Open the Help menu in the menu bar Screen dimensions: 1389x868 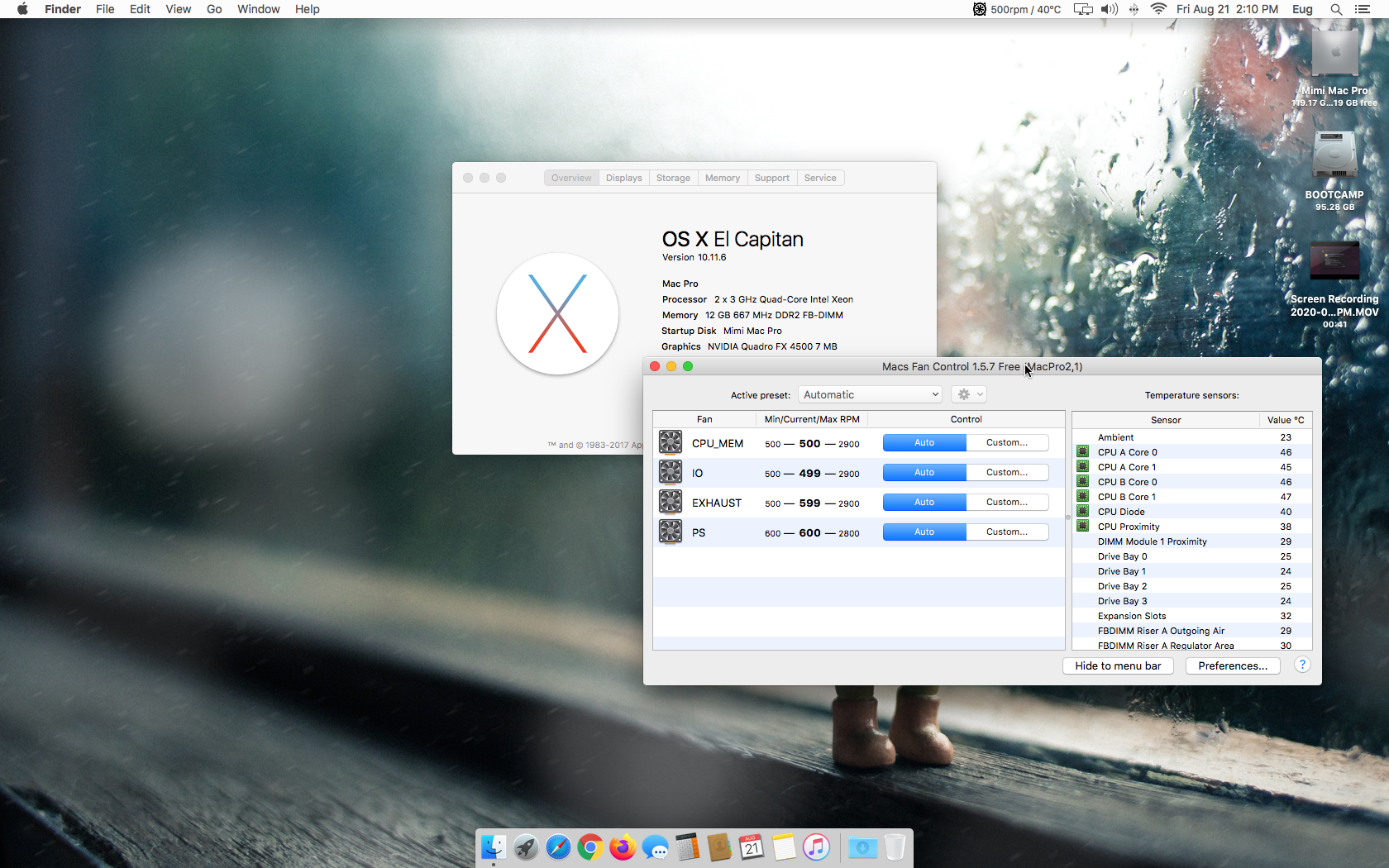(x=308, y=9)
